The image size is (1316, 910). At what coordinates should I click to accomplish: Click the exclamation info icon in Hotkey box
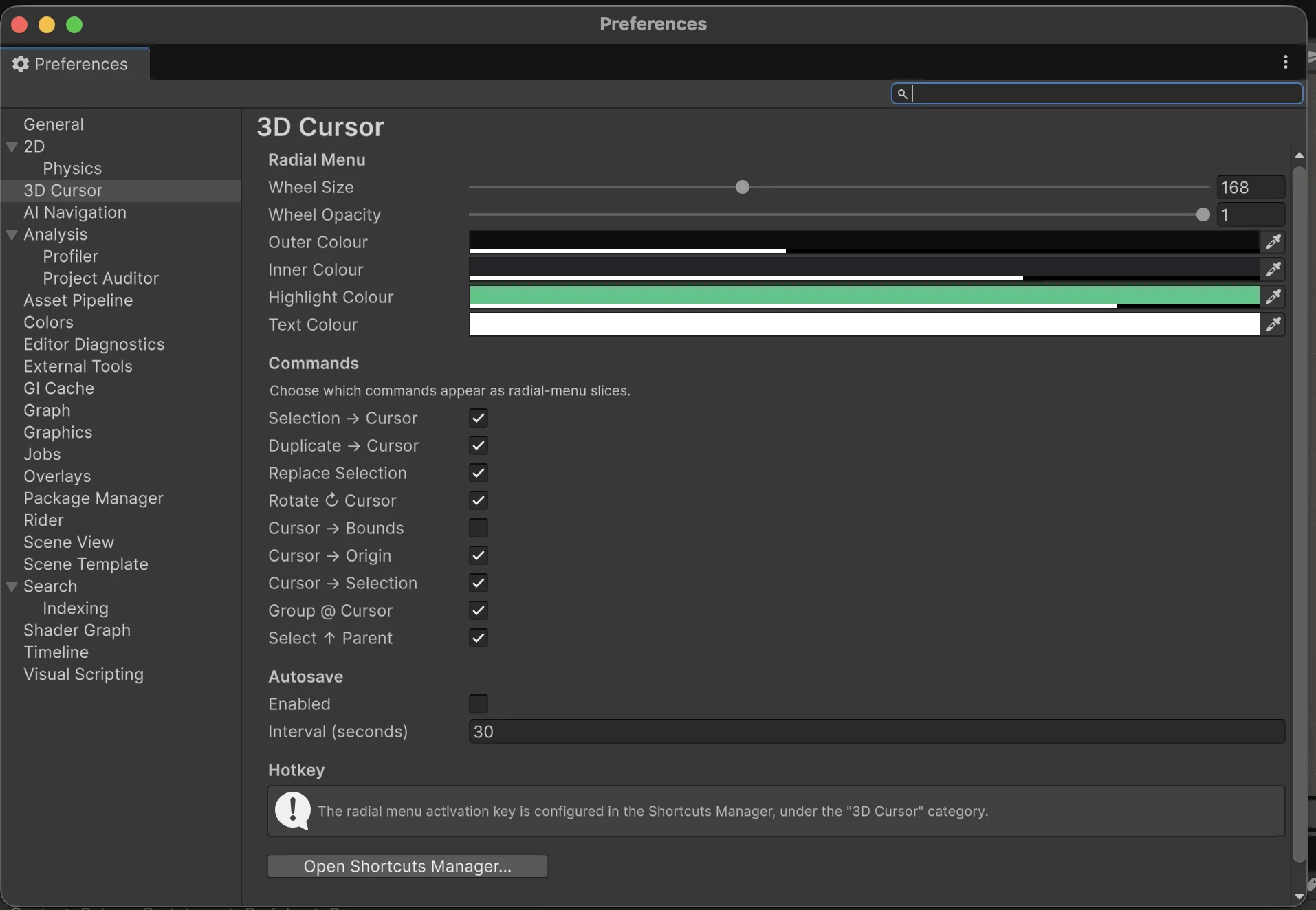pyautogui.click(x=293, y=811)
